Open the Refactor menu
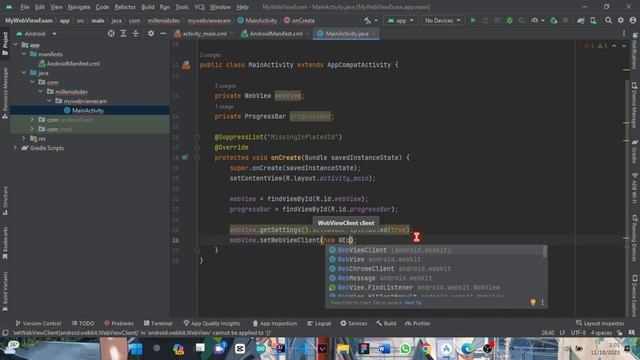The width and height of the screenshot is (640, 360). pos(125,7)
